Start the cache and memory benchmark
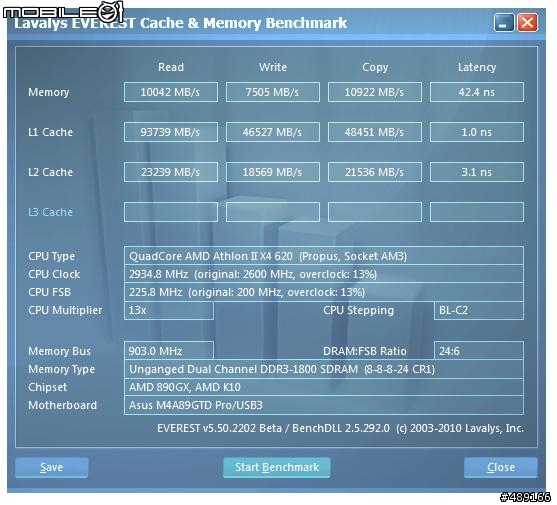557x505 pixels. [x=277, y=467]
